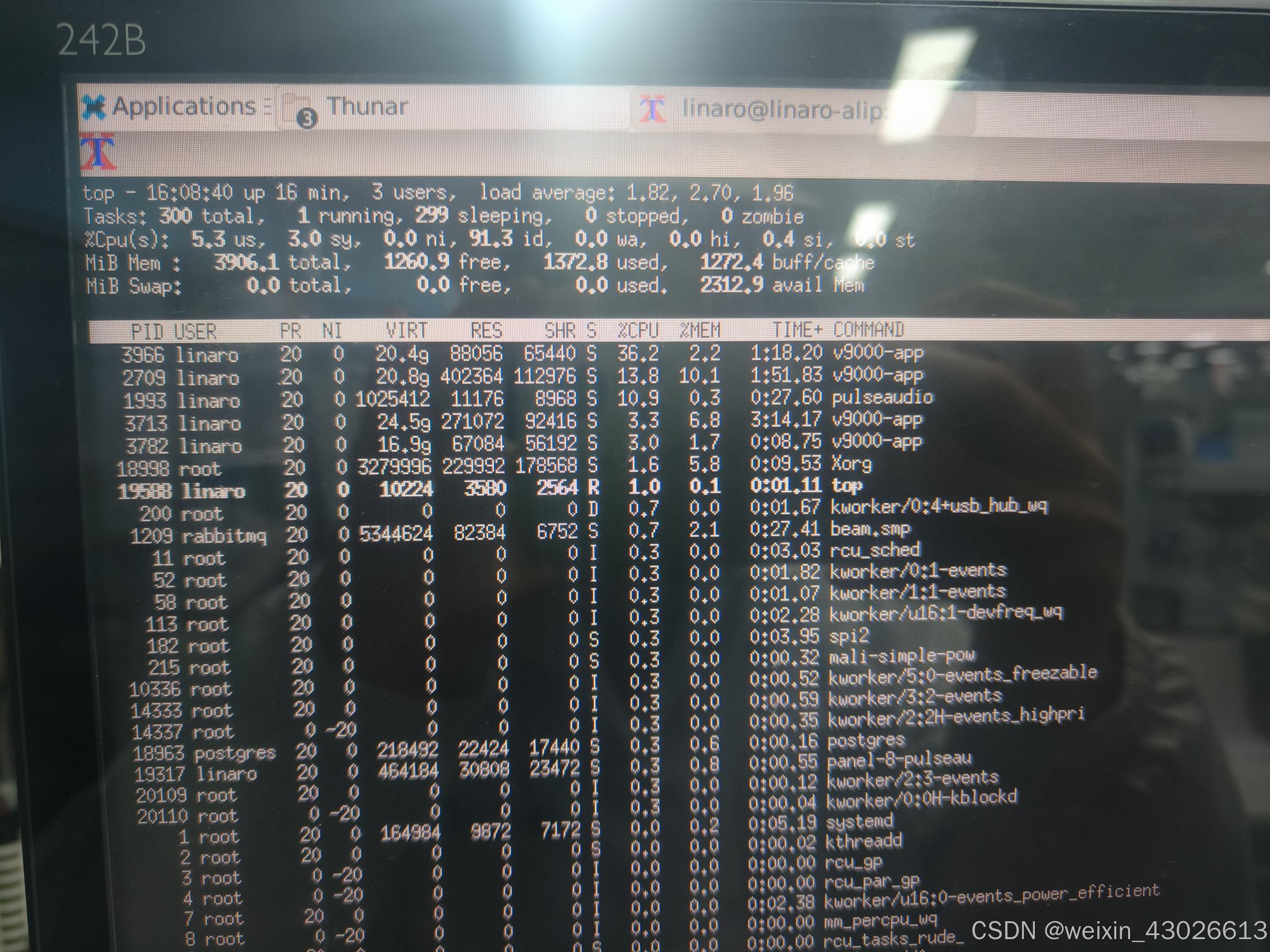Click the Thunar window count badge
Screen dimensions: 1270x952
(x=307, y=119)
